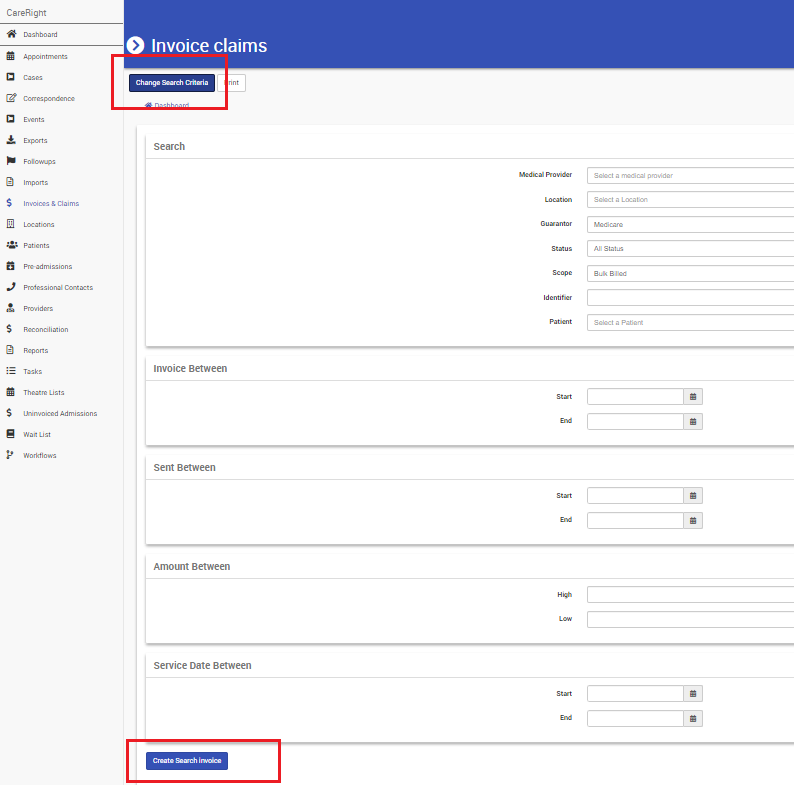Open calendar picker for Invoice Between End
The image size is (794, 785).
click(693, 421)
